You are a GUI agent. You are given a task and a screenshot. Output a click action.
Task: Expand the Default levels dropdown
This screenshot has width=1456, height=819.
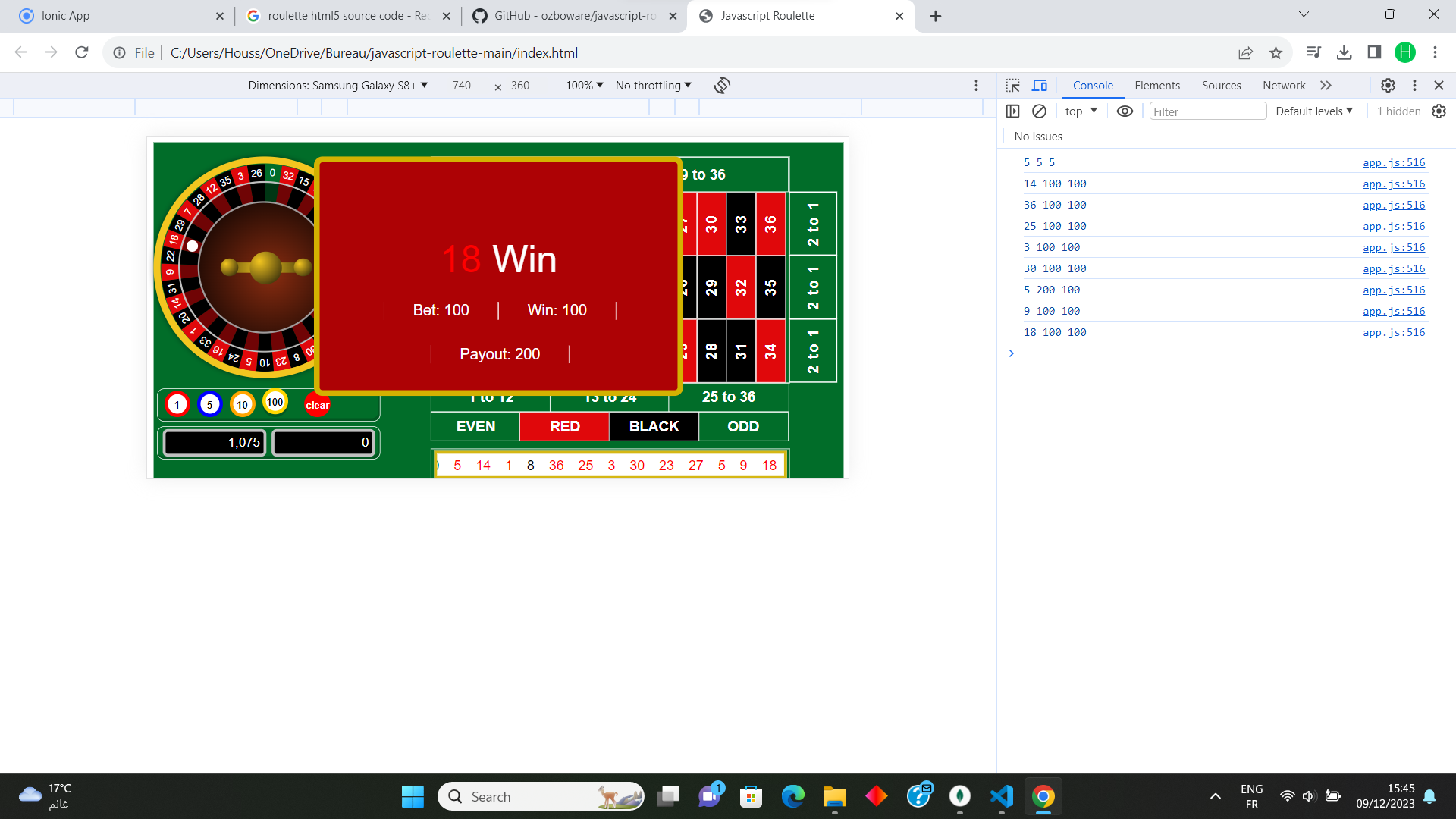(1313, 111)
